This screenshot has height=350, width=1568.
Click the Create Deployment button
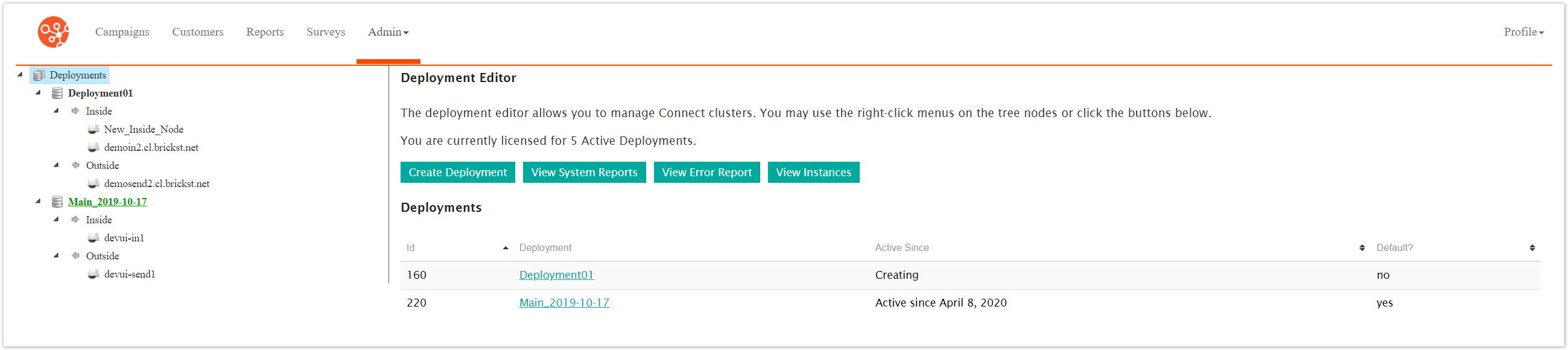click(x=457, y=171)
